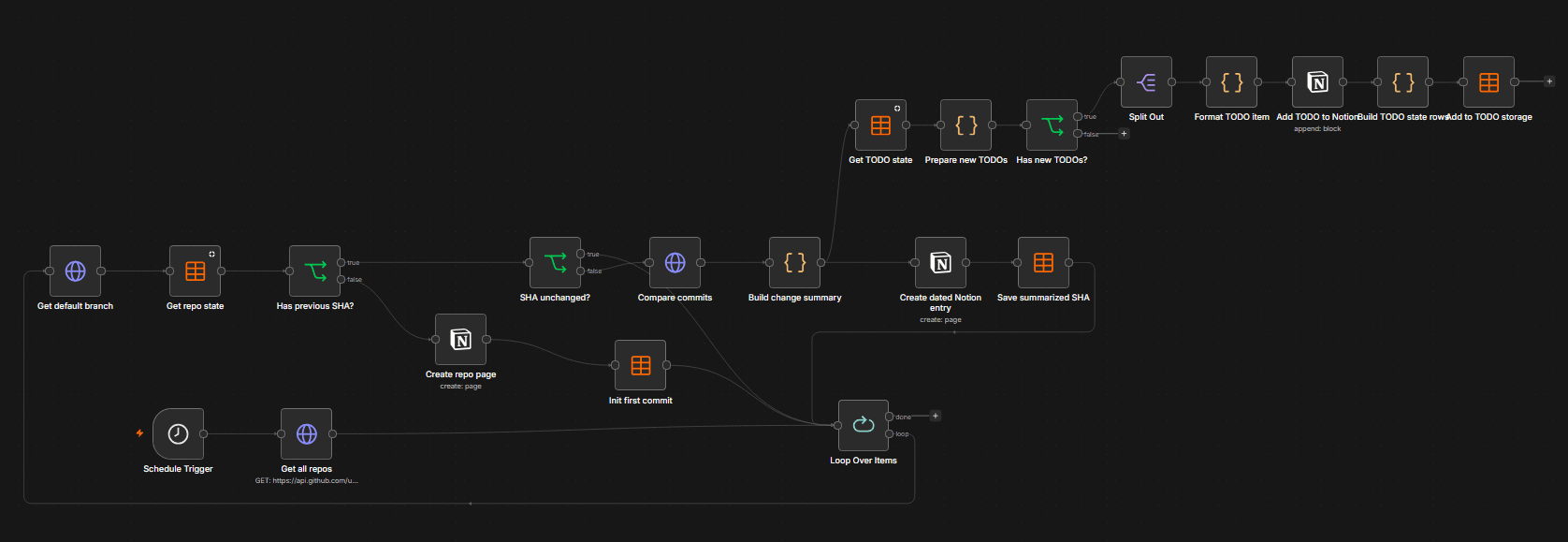Viewport: 1568px width, 542px height.
Task: Click the 'create: page' subtitle under Create repo page
Action: point(460,387)
